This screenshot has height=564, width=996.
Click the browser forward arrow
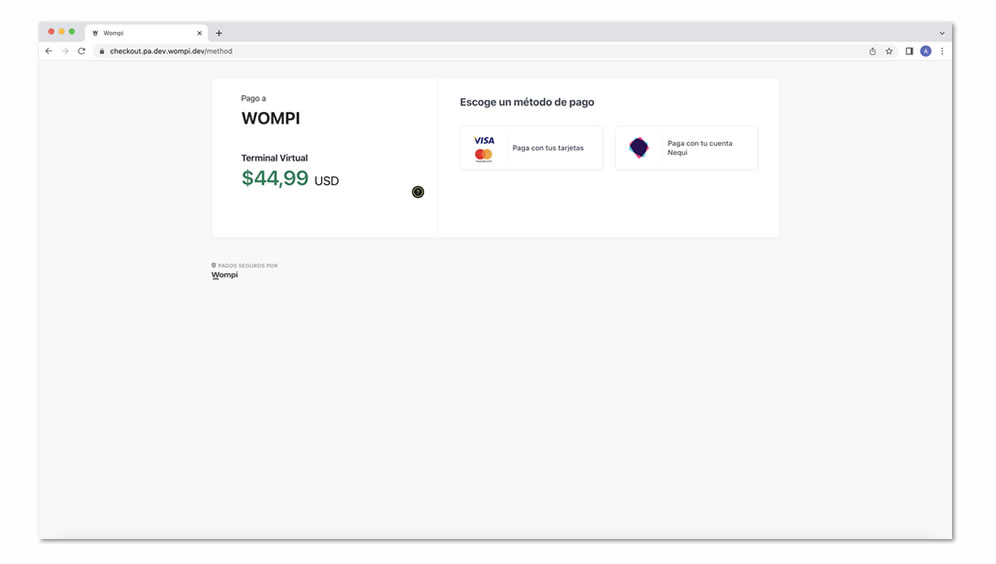(65, 51)
